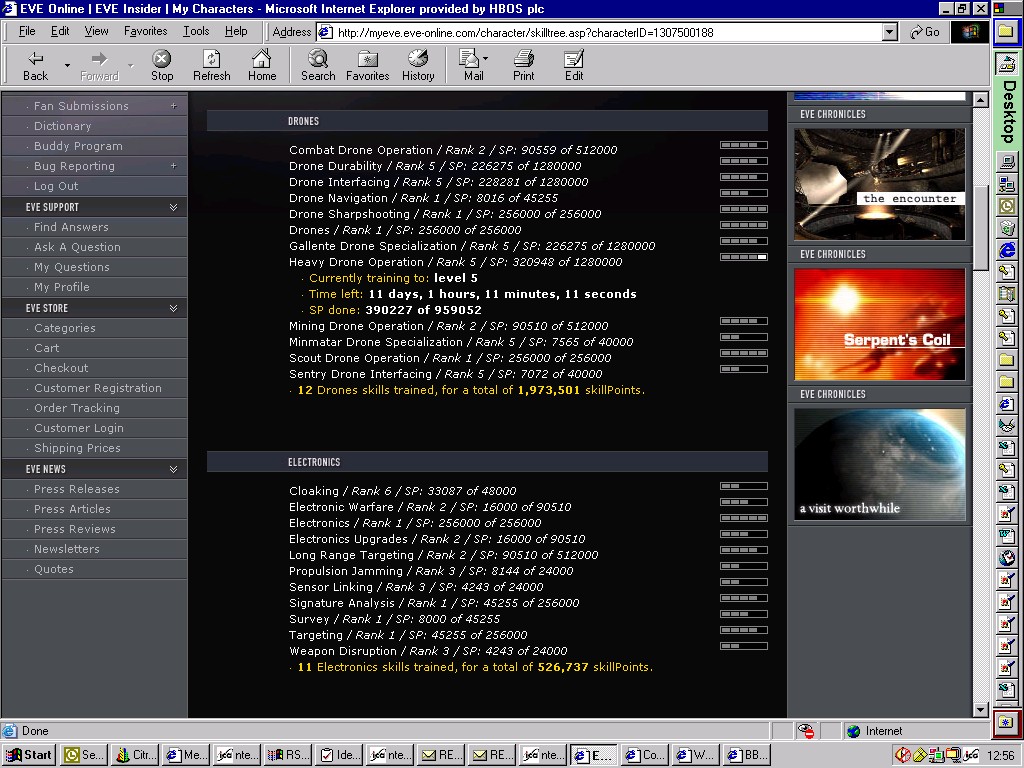Expand the Fan Submissions plus sign
The width and height of the screenshot is (1024, 768).
(173, 106)
